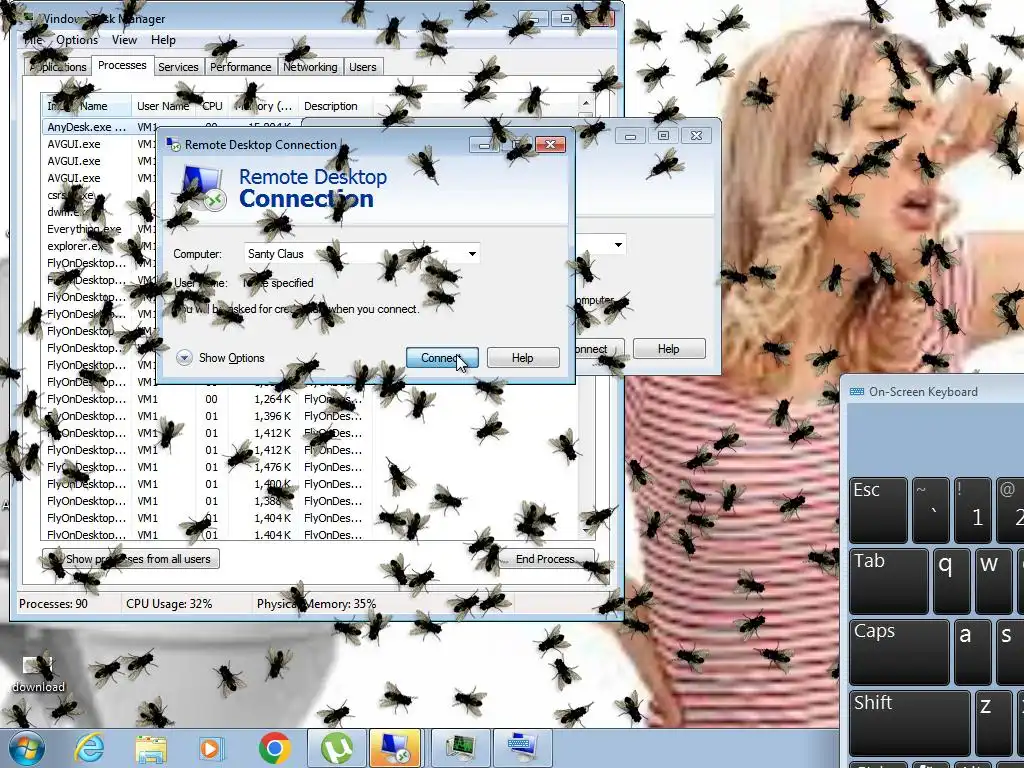Tap the Esc key on On-Screen Keyboard
The image size is (1024, 768).
click(878, 510)
